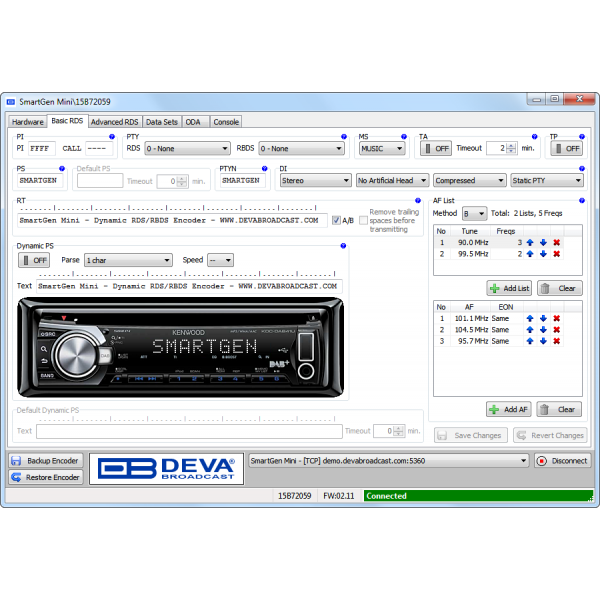Viewport: 600px width, 600px height.
Task: Click the PTY section blue help dot
Action: (344, 137)
